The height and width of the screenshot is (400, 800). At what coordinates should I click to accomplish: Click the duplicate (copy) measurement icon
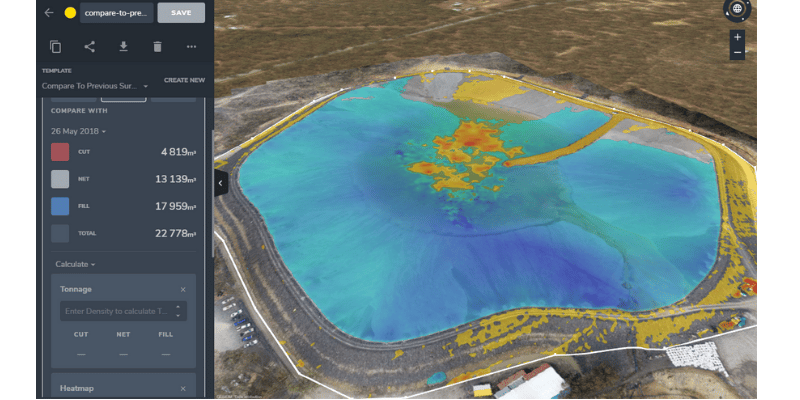tap(56, 46)
